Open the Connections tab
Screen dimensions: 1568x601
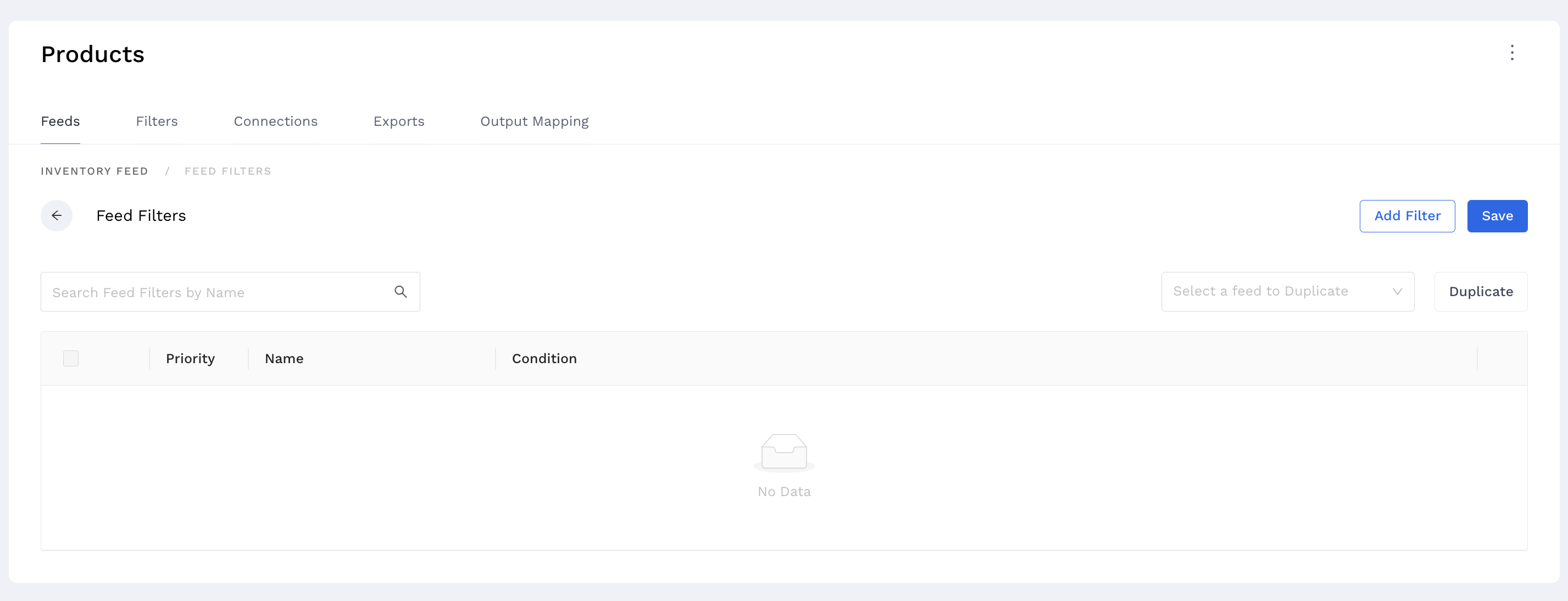(275, 121)
